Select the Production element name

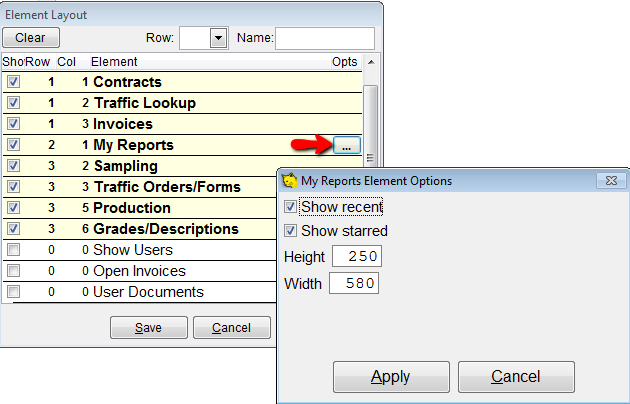pyautogui.click(x=132, y=208)
